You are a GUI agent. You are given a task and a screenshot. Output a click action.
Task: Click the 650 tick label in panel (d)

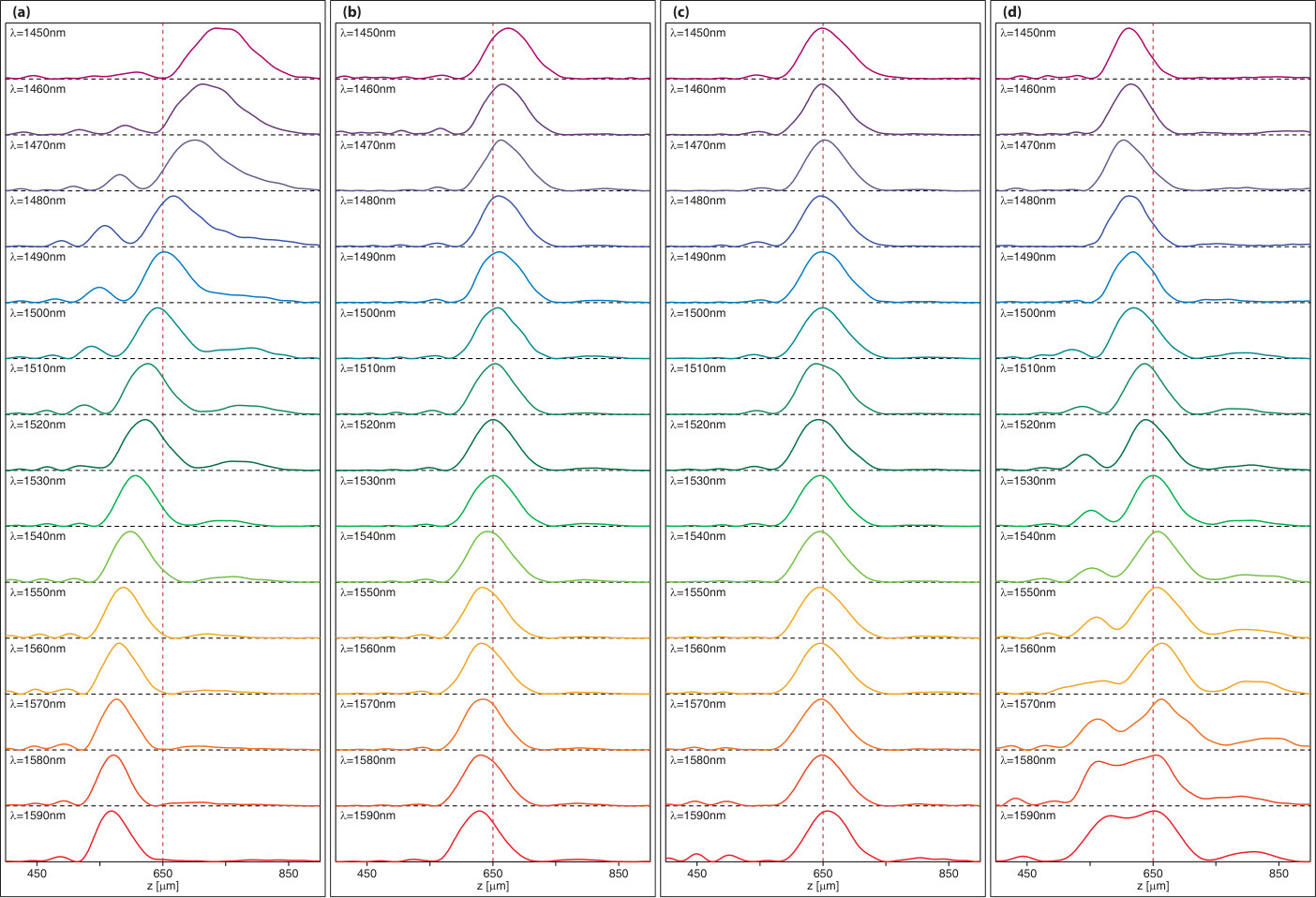click(x=1153, y=874)
